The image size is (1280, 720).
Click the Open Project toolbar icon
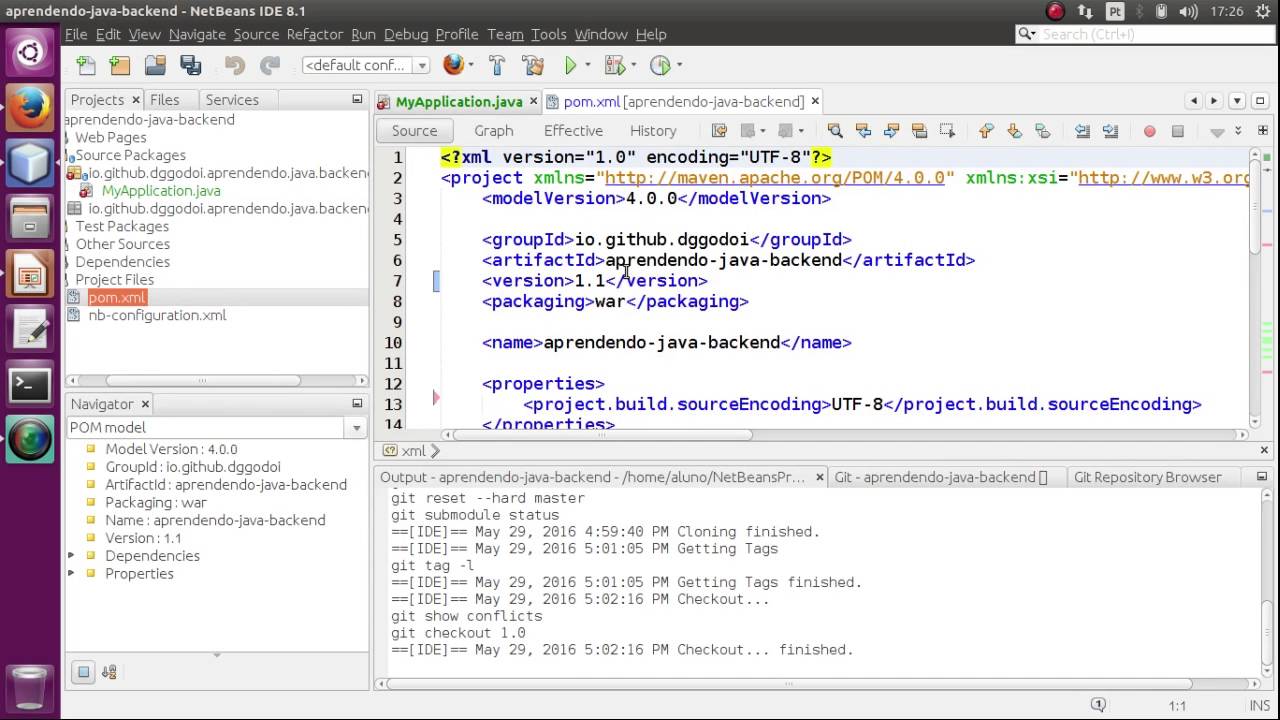(x=155, y=65)
